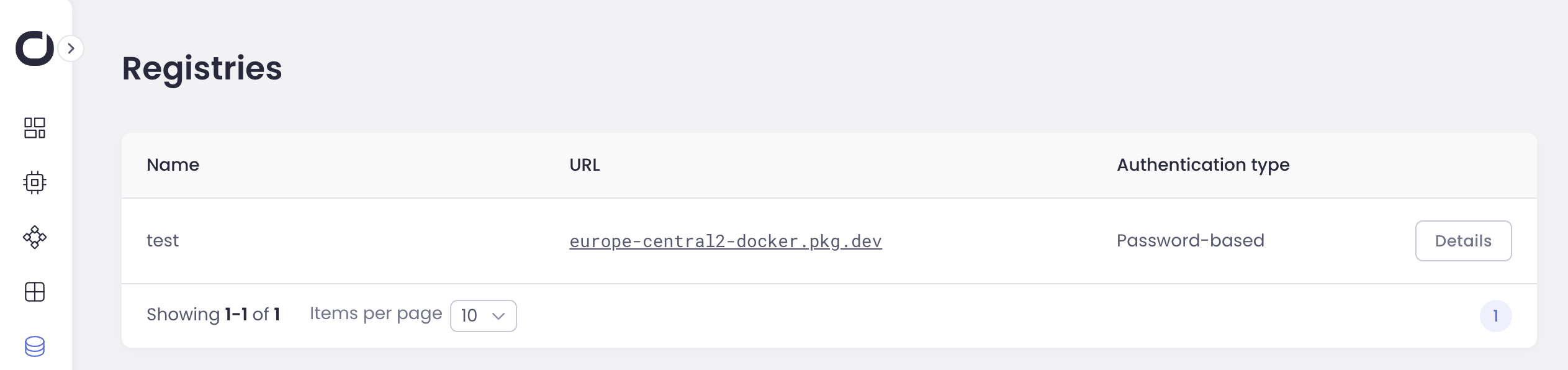Image resolution: width=1568 pixels, height=370 pixels.
Task: Open the dashboard icon in the sidebar
Action: point(35,128)
